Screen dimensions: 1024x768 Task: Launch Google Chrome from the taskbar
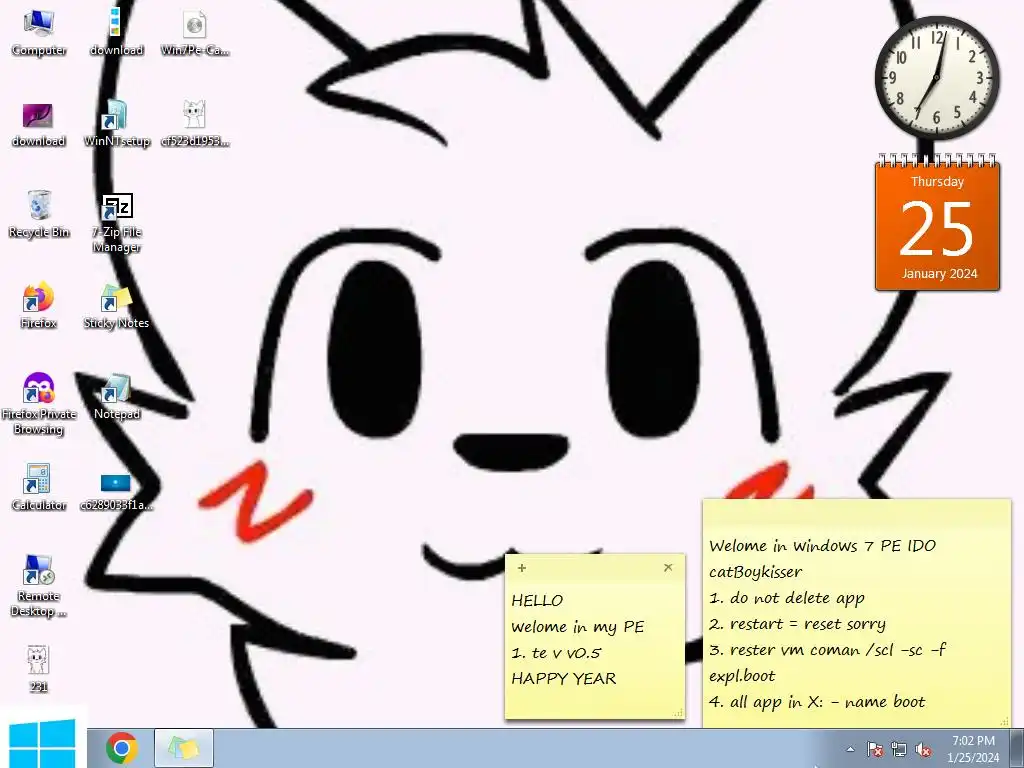(121, 748)
